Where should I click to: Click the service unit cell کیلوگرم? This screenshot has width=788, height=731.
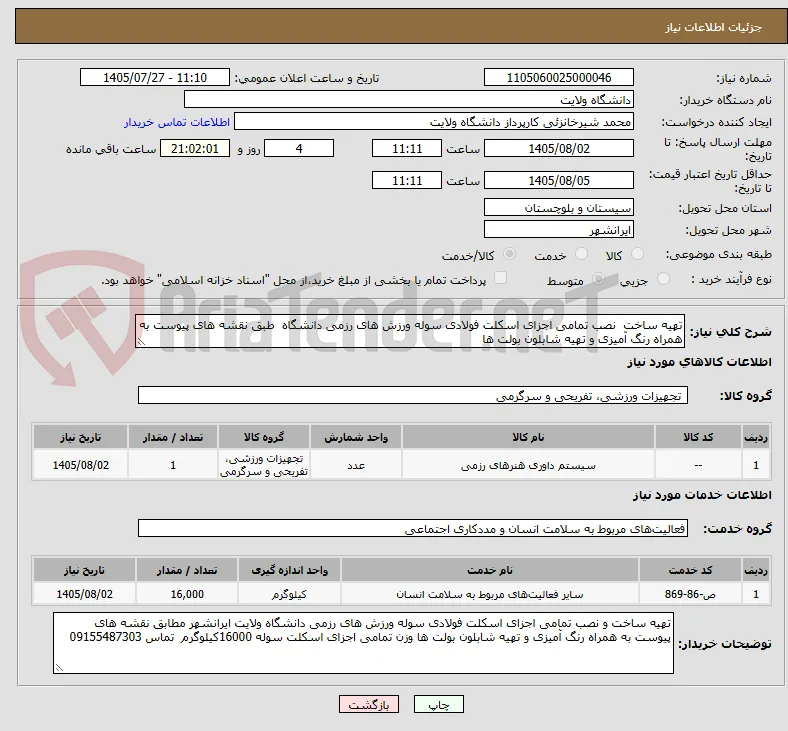tap(289, 594)
